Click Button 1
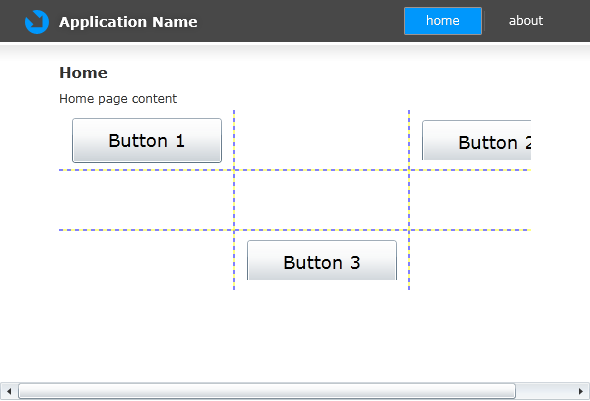This screenshot has width=590, height=401. (147, 140)
